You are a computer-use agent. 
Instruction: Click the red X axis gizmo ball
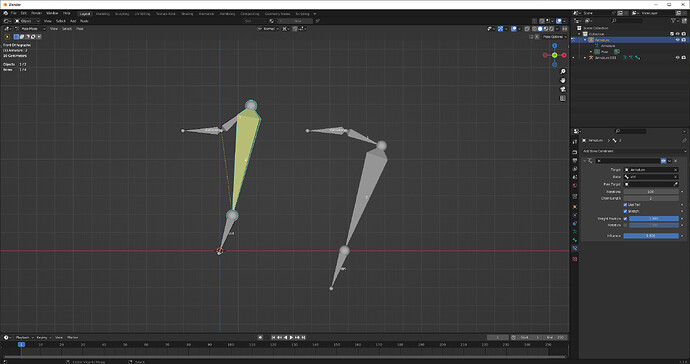pyautogui.click(x=564, y=55)
